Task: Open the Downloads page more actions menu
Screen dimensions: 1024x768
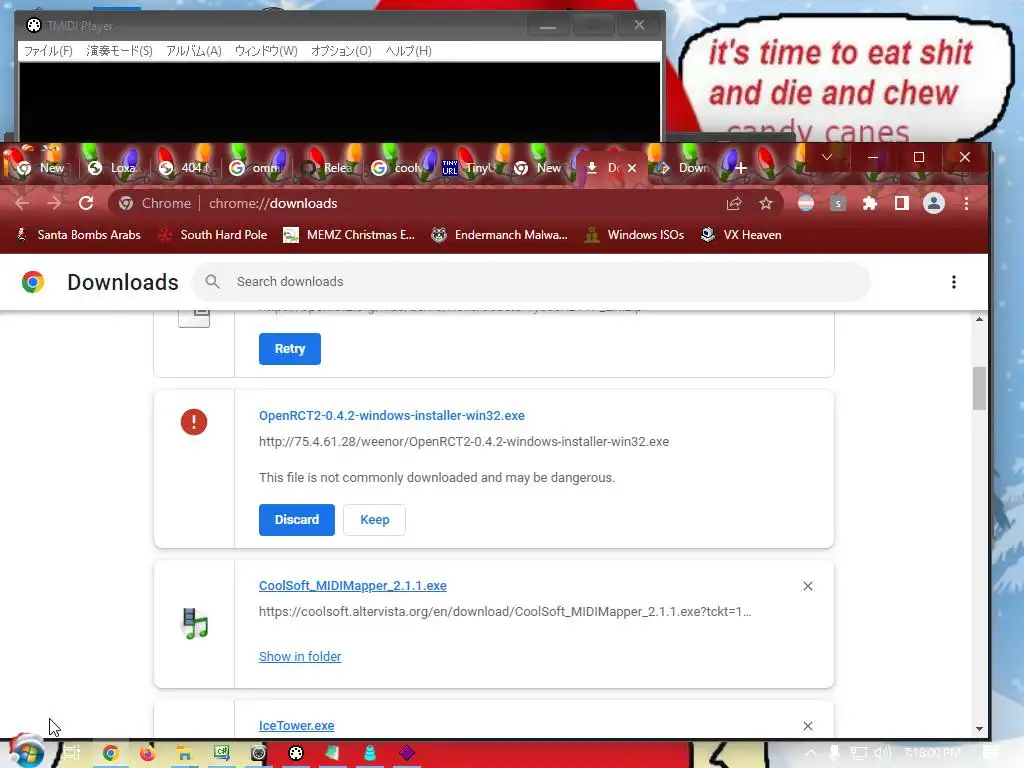Action: [953, 281]
